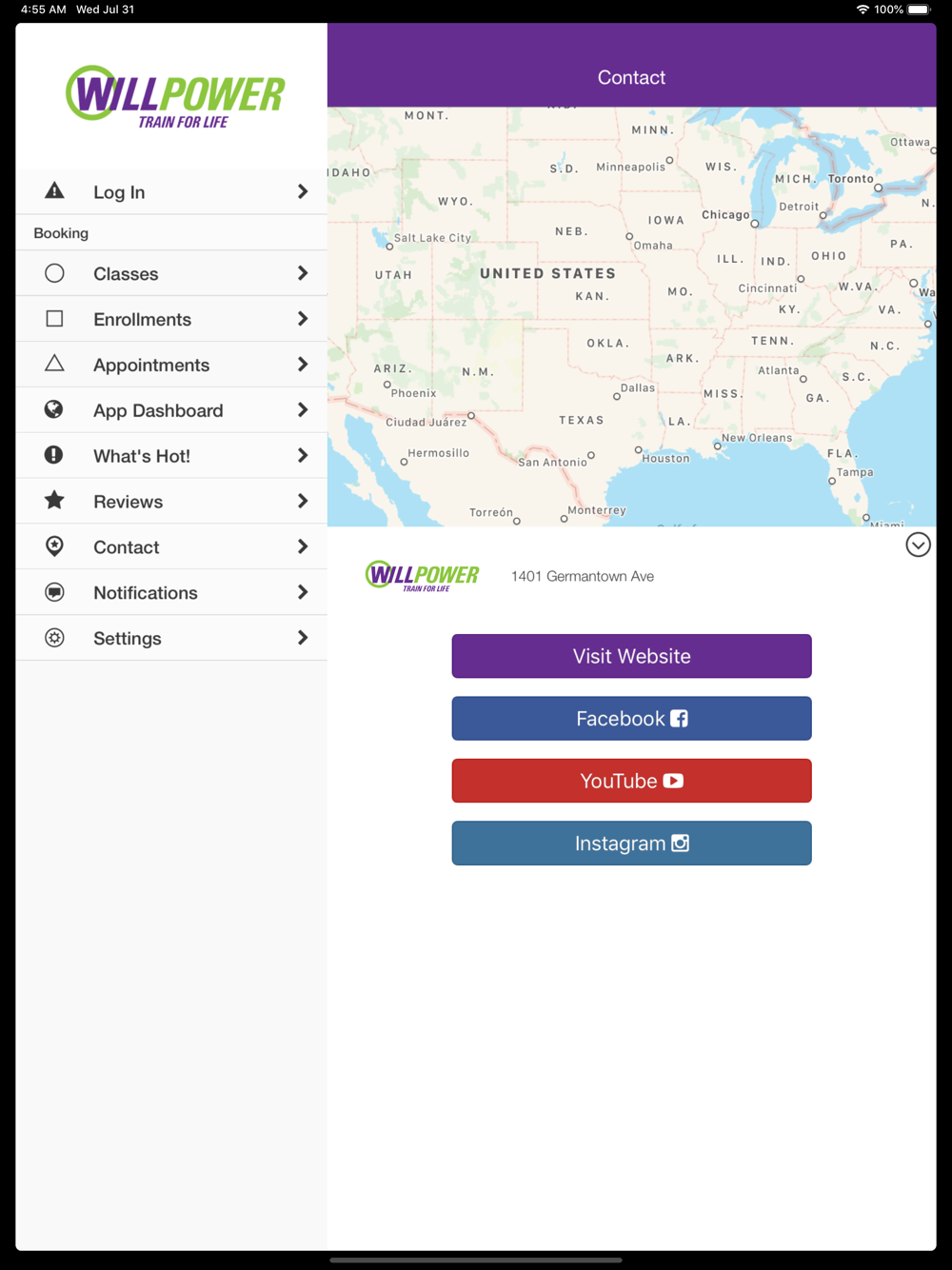
Task: Open Notifications via its chevron arrow
Action: pyautogui.click(x=303, y=592)
